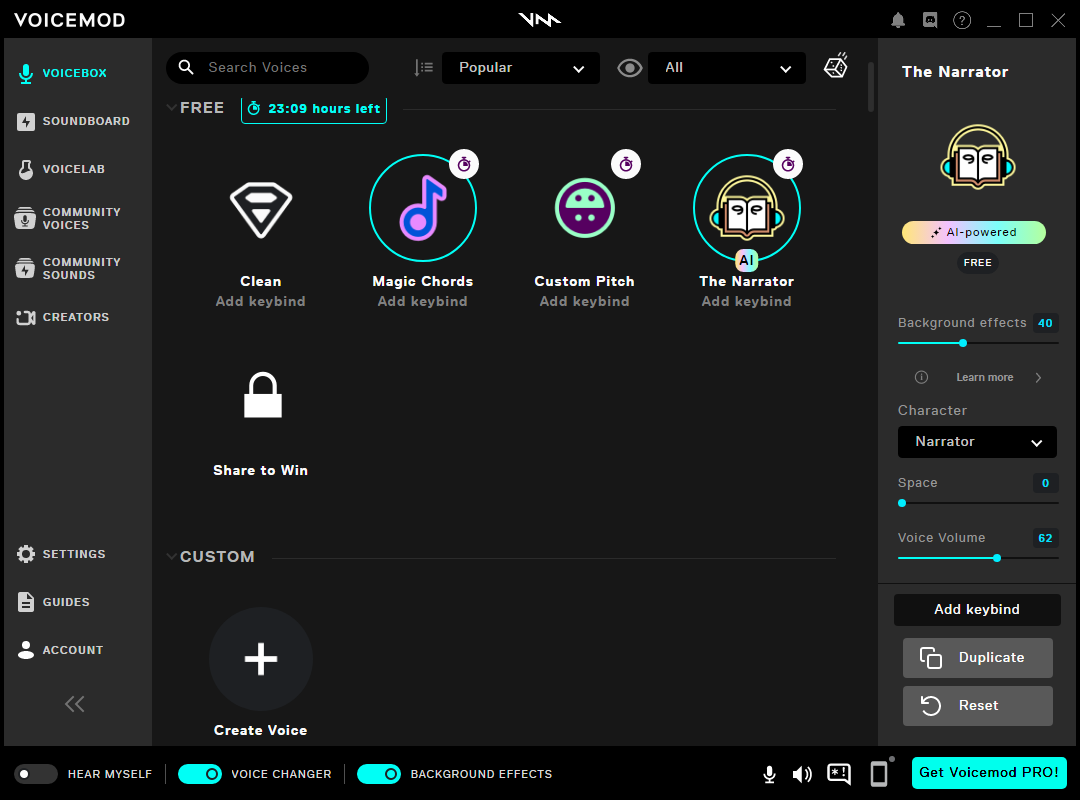
Task: Click the Share to Win lock icon
Action: coord(262,395)
